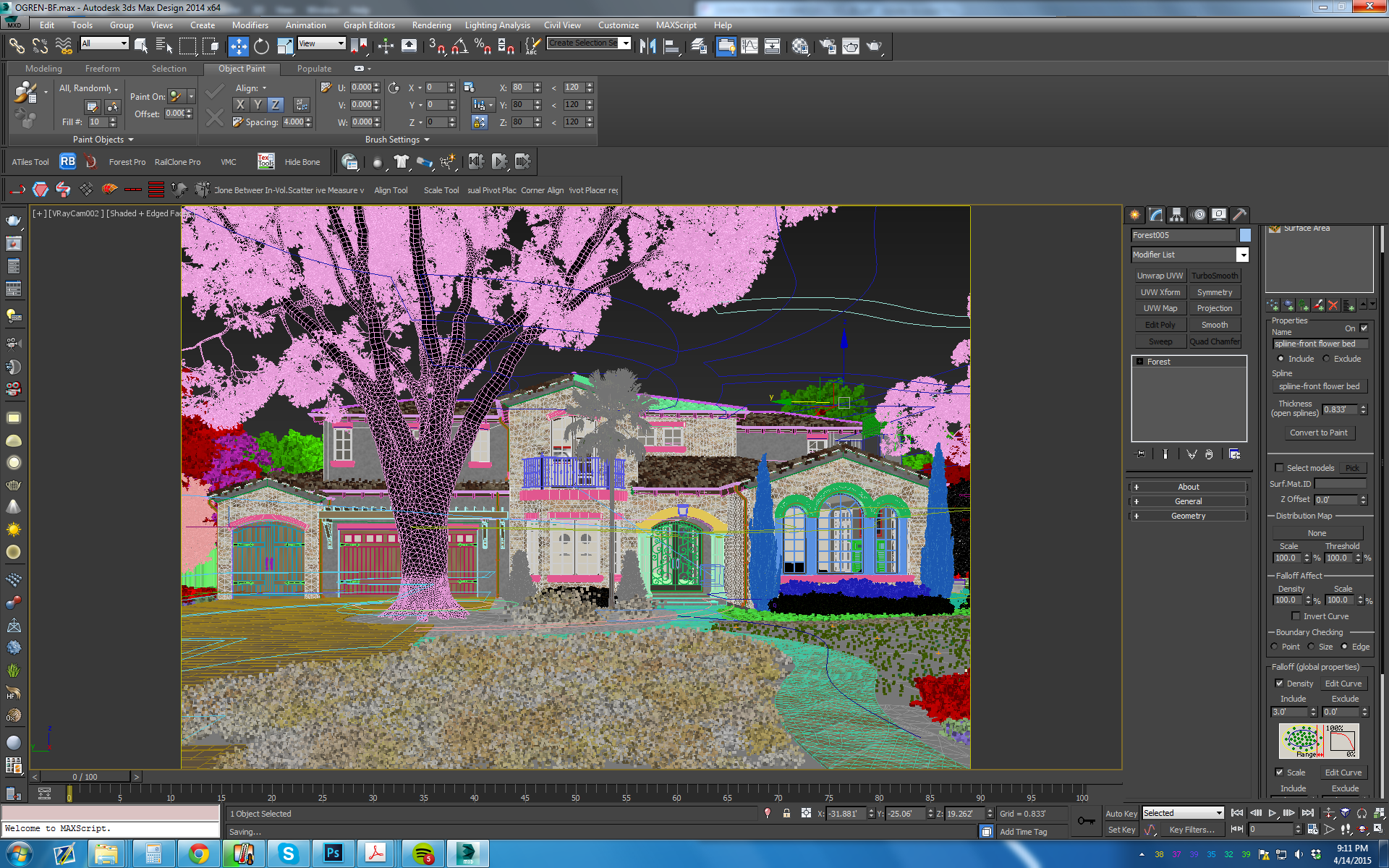
Task: Open the Modifier List dropdown
Action: point(1242,255)
